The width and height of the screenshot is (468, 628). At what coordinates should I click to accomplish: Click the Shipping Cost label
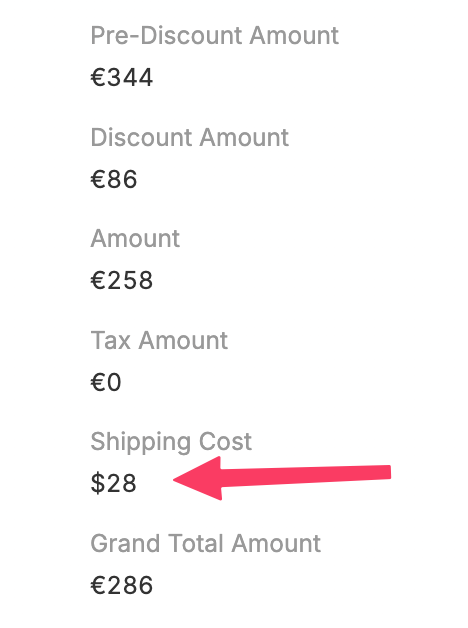(171, 442)
